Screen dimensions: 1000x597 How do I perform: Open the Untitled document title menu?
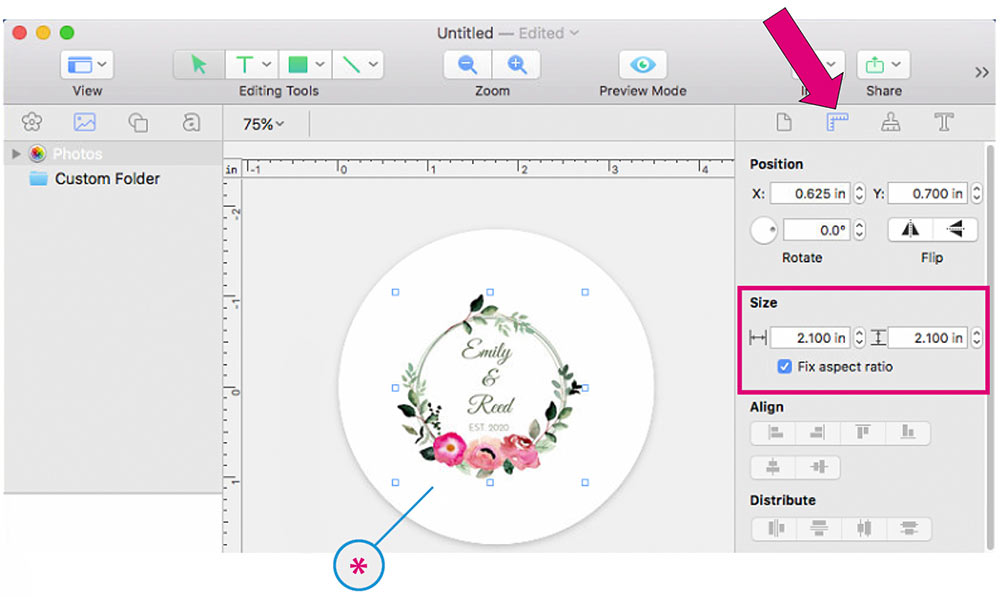coord(508,33)
